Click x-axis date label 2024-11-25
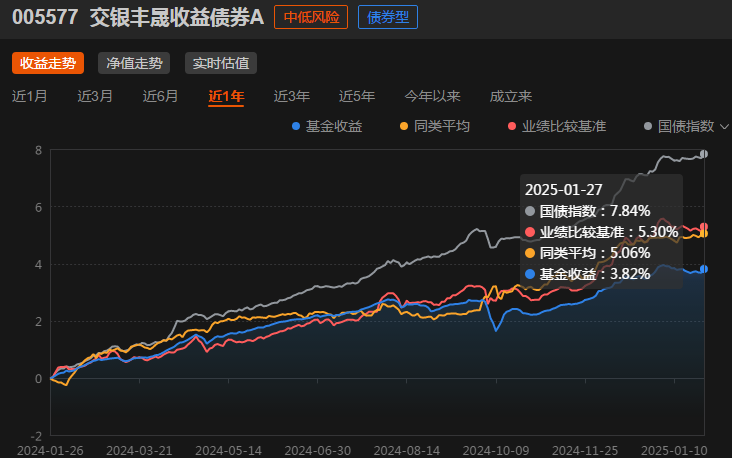732x458 pixels. pos(585,451)
